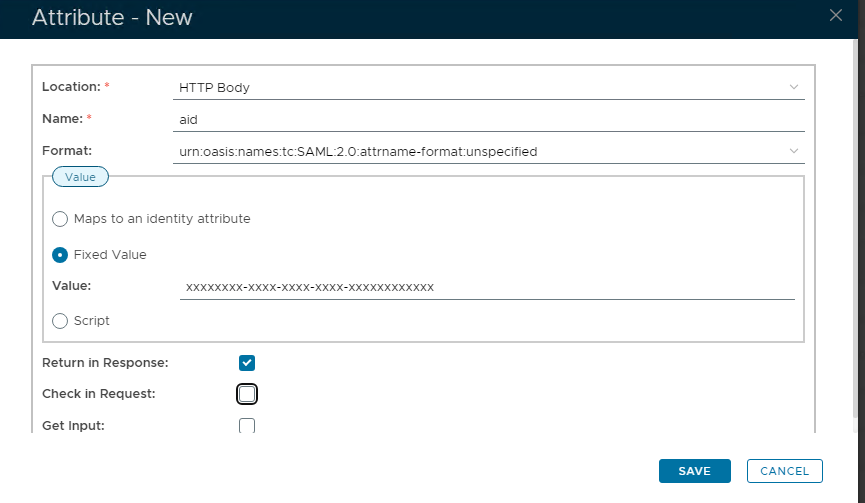Cancel the attribute dialog
This screenshot has height=503, width=865.
[784, 471]
